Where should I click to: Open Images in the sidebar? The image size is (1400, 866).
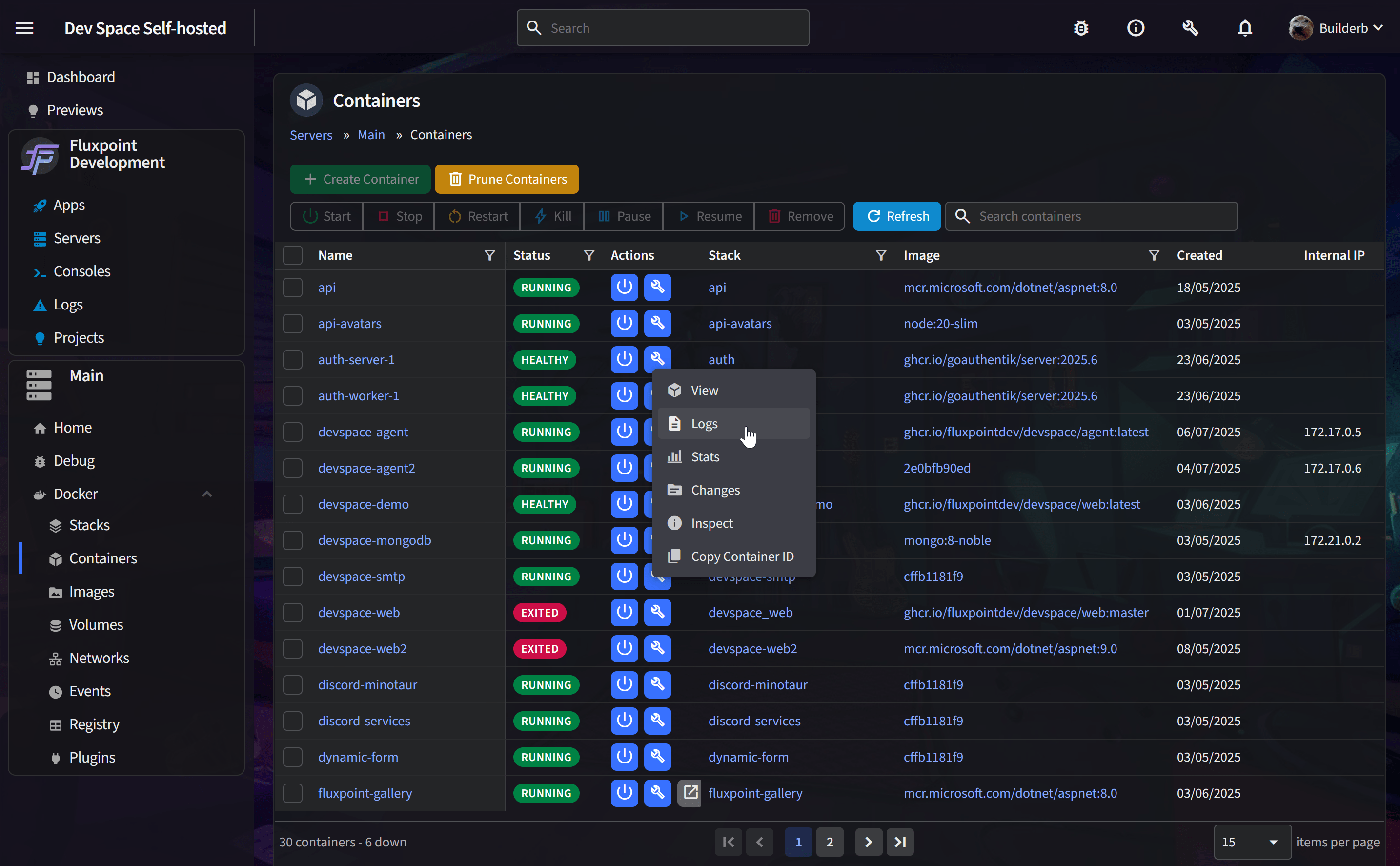tap(92, 592)
